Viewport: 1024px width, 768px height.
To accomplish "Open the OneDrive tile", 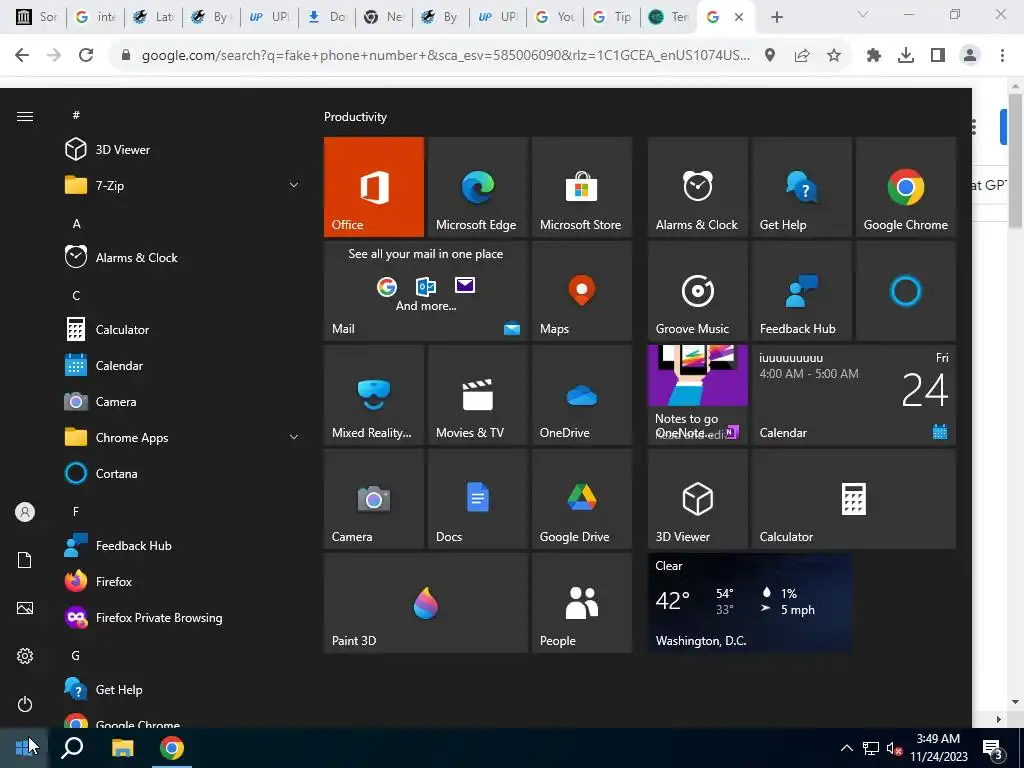I will click(581, 394).
